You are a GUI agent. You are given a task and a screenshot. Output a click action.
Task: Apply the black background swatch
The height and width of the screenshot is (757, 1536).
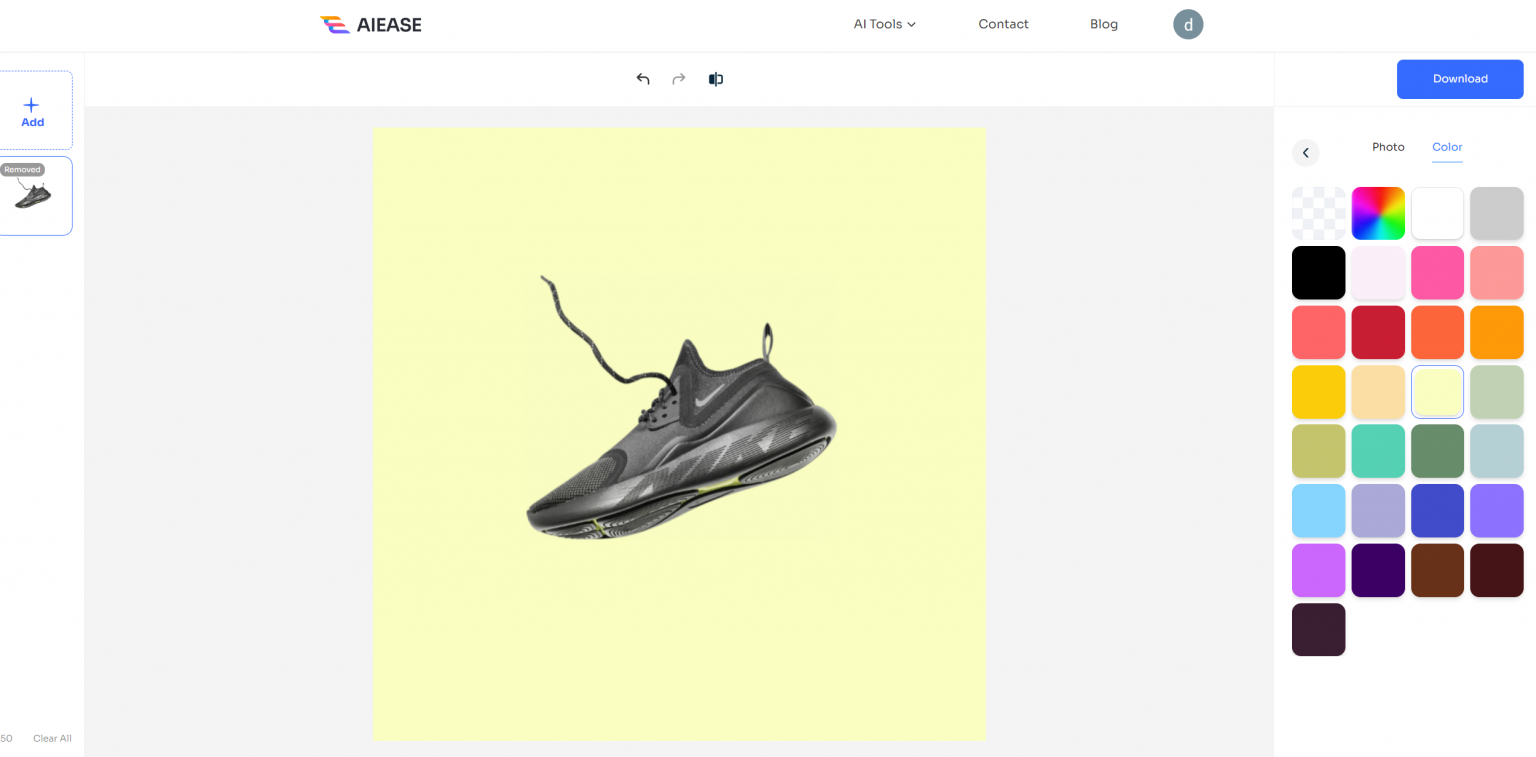(1318, 272)
